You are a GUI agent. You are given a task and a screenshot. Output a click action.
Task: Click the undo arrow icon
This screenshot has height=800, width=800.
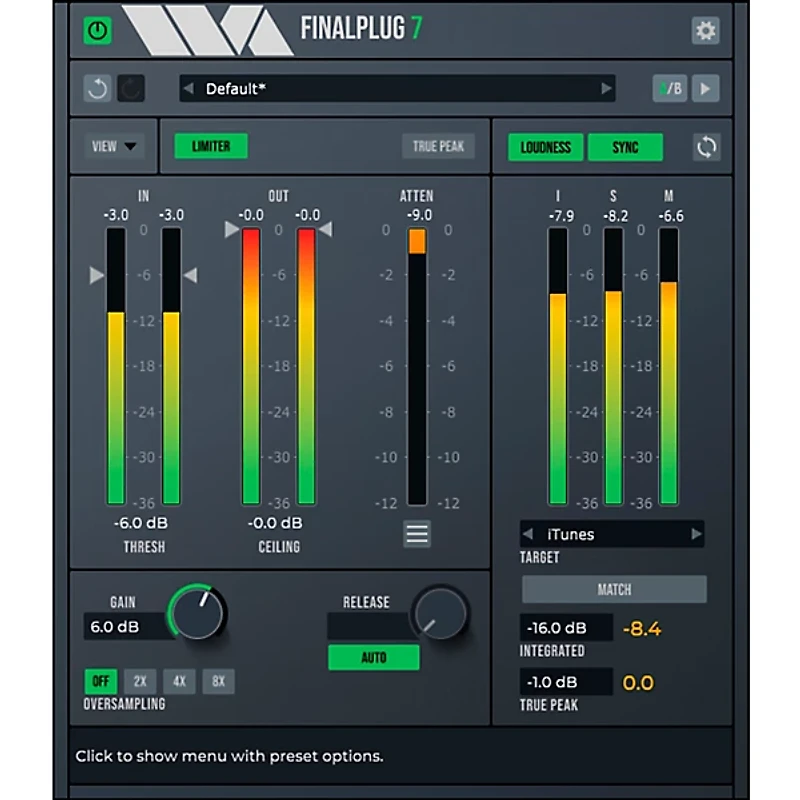coord(97,89)
